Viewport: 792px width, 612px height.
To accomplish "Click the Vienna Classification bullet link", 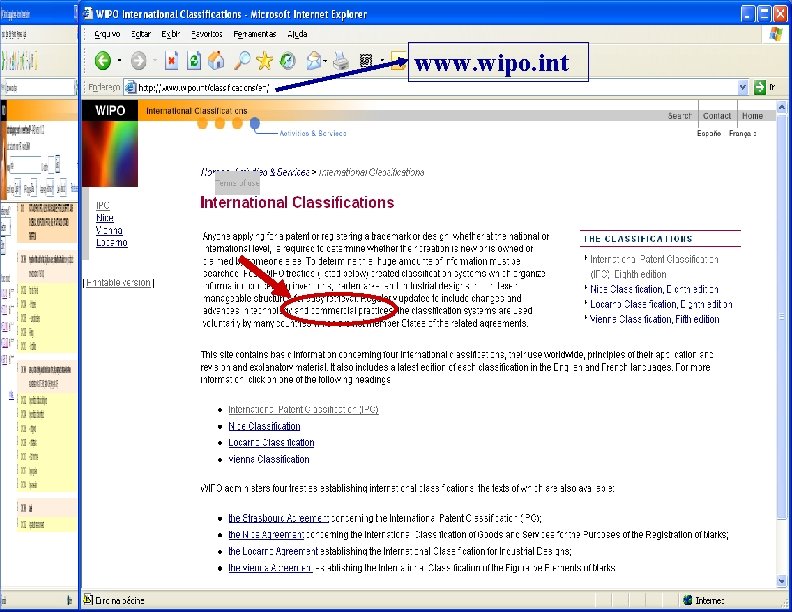I will (x=269, y=460).
